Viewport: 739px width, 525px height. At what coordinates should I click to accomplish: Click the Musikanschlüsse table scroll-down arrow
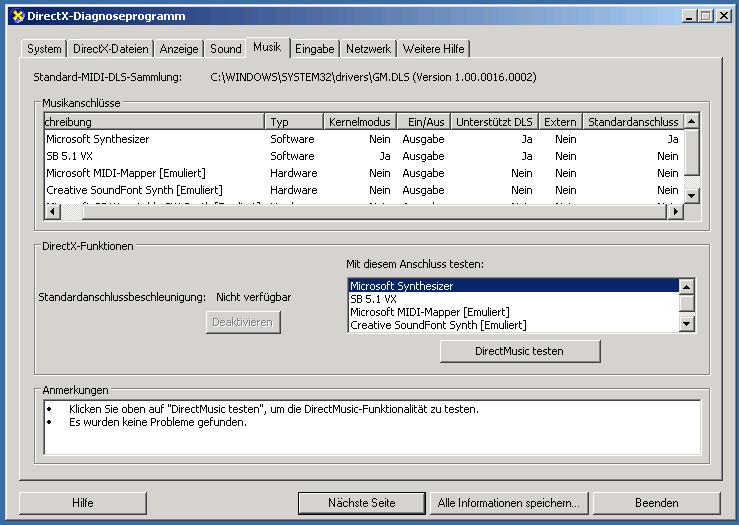[691, 195]
